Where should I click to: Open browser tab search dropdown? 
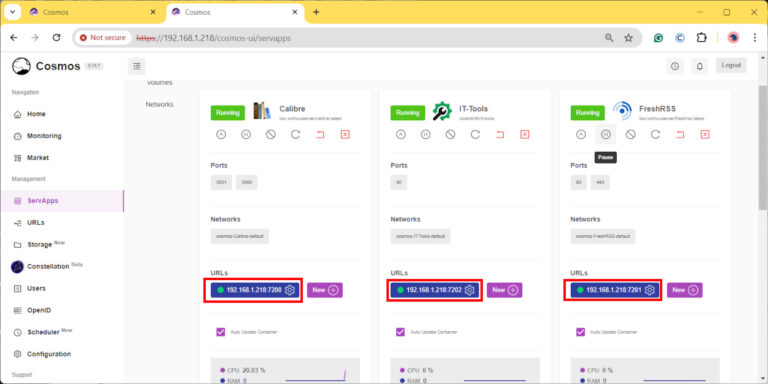(13, 12)
